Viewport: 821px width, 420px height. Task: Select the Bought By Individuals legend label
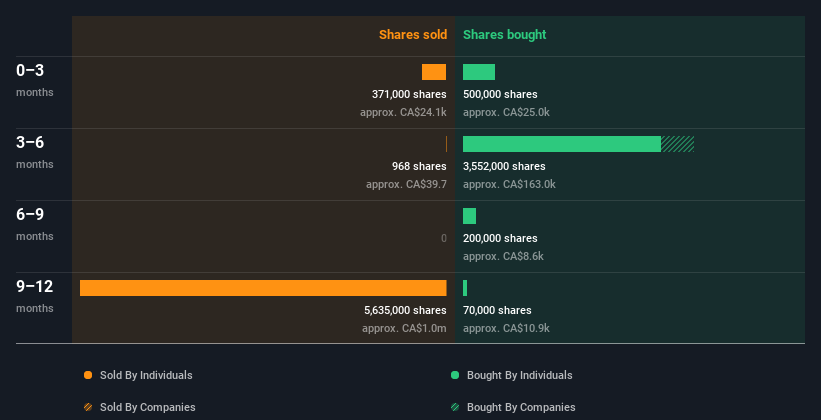(519, 375)
